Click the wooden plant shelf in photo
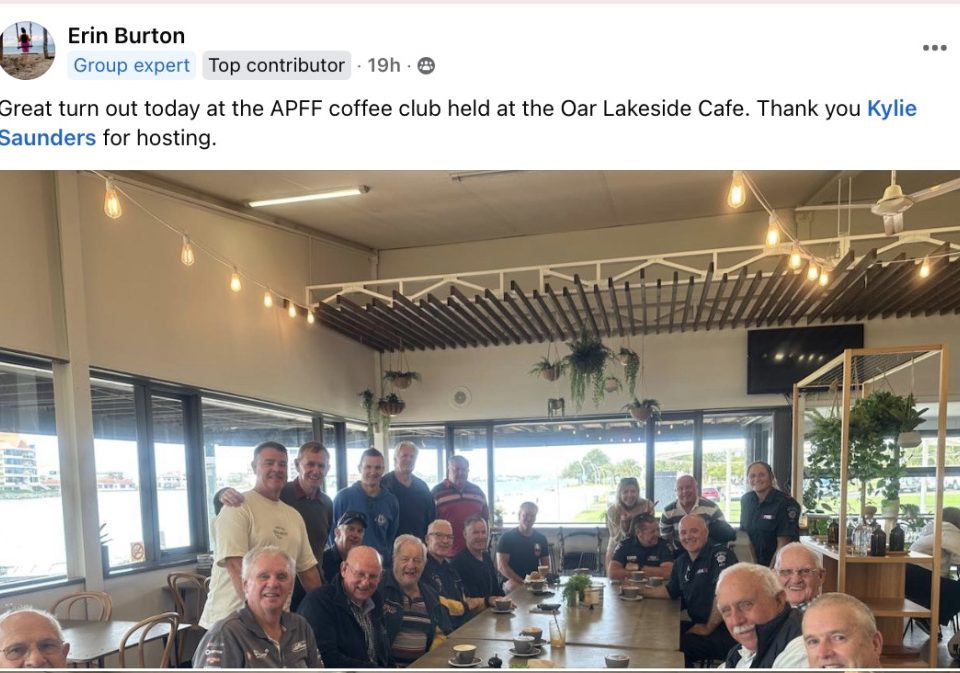This screenshot has width=960, height=673. [868, 501]
